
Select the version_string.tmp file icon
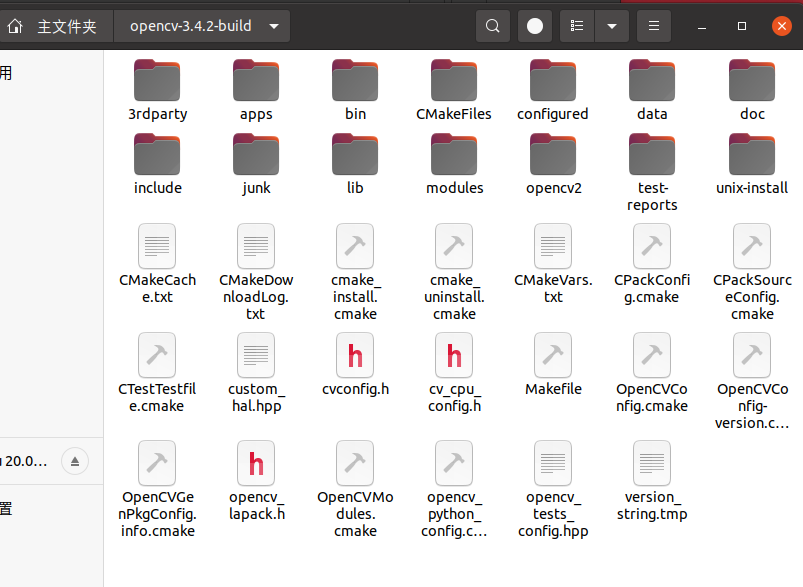click(x=652, y=463)
